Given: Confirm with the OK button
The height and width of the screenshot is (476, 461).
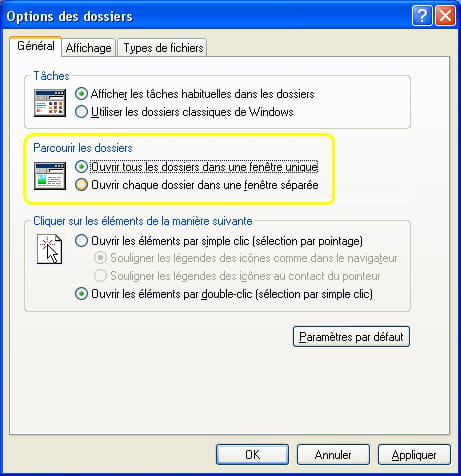Looking at the screenshot, I should tap(252, 455).
